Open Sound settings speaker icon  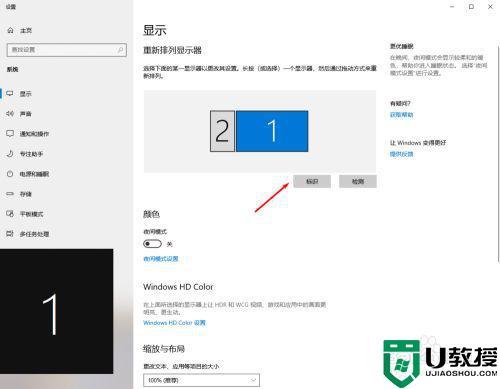[x=10, y=114]
